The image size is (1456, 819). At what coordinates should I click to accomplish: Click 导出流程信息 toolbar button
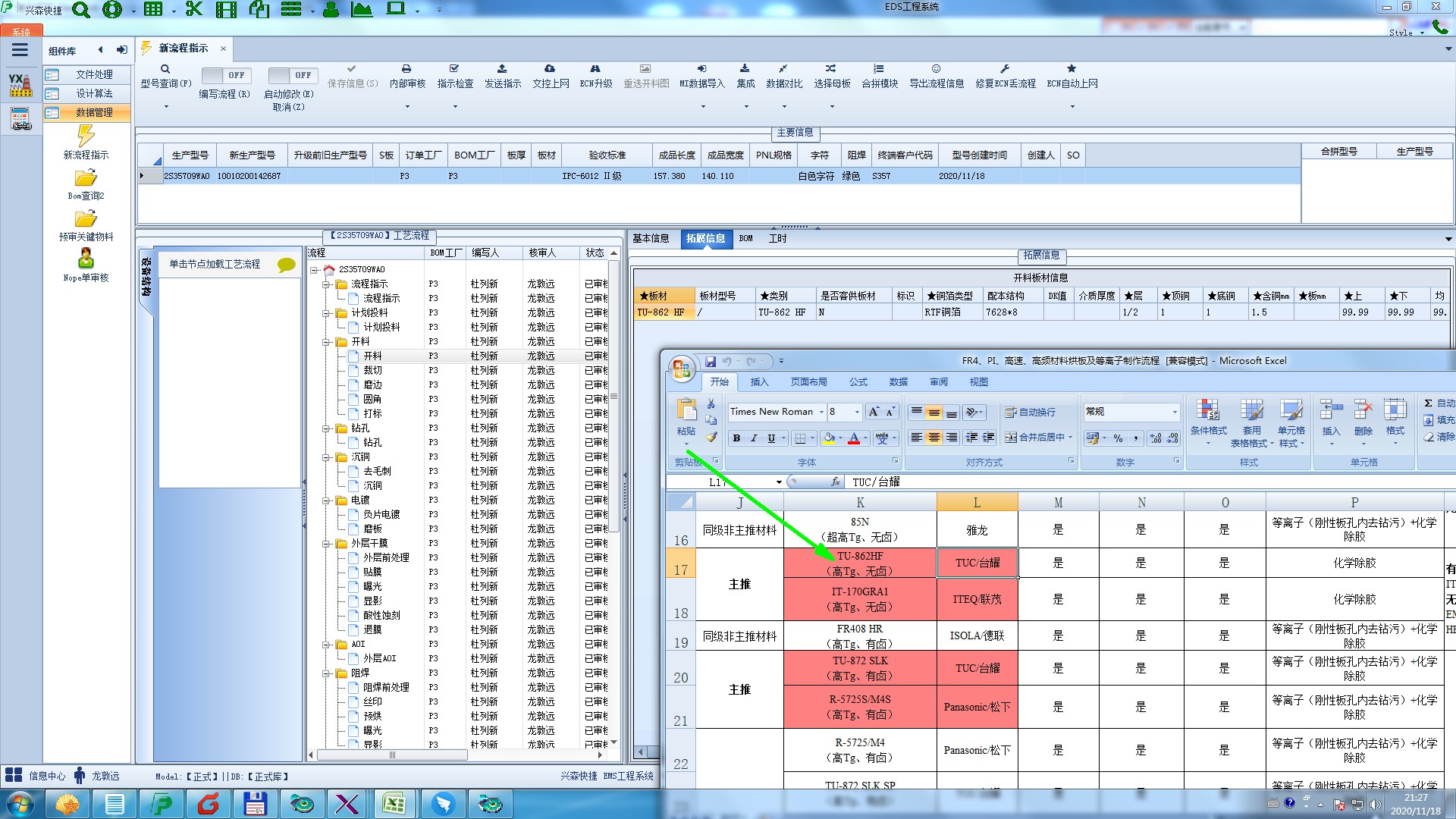click(937, 77)
